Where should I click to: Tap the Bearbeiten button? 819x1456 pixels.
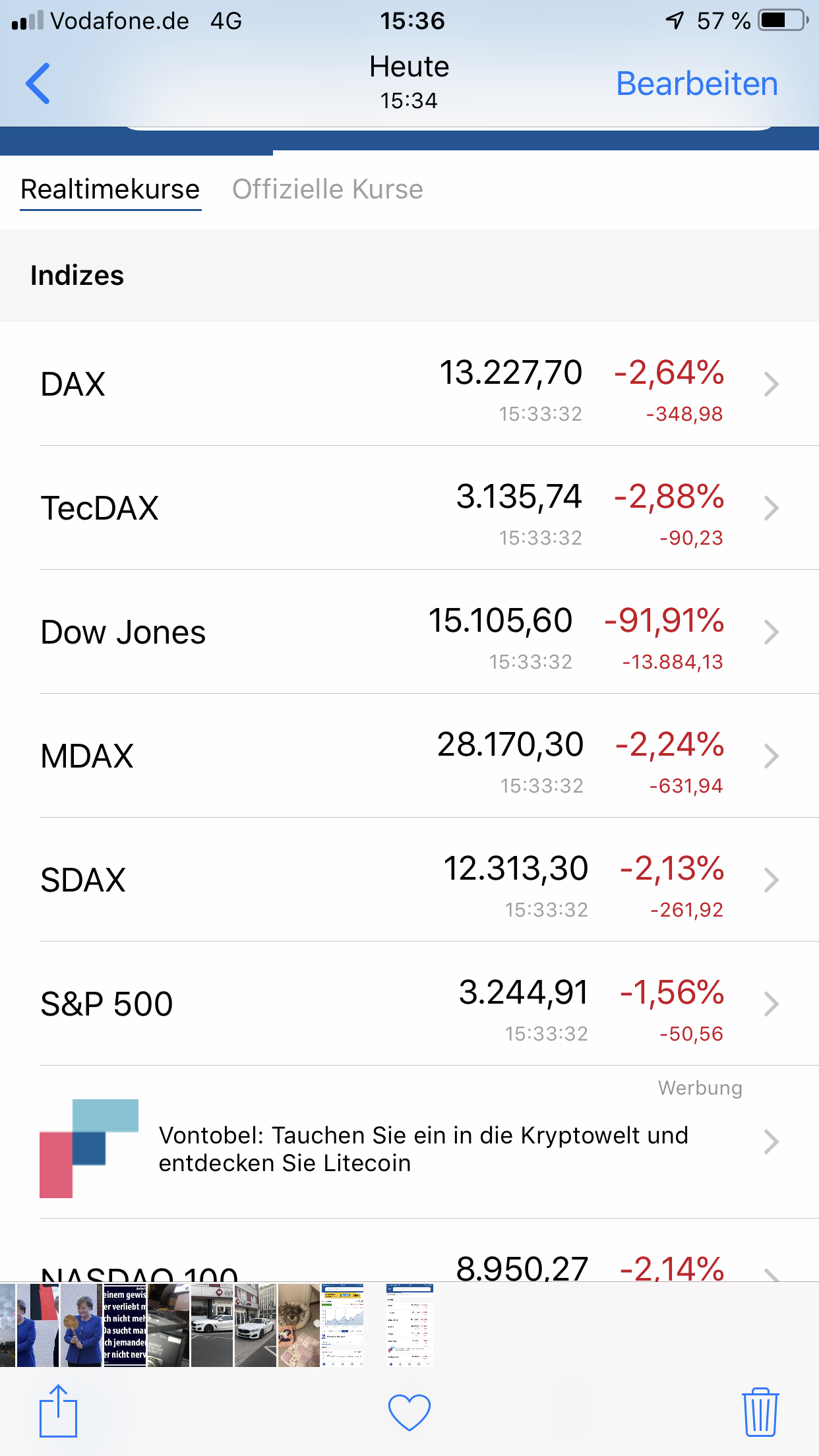coord(696,84)
